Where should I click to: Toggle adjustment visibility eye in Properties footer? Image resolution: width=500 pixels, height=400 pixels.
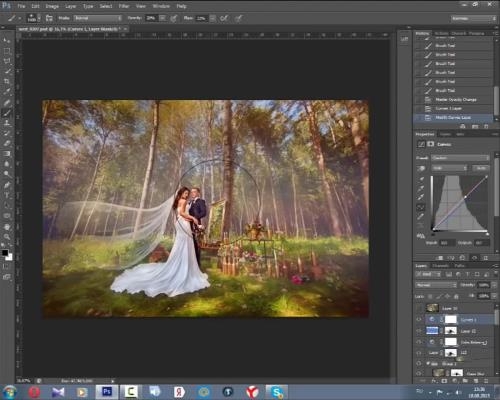pos(474,258)
